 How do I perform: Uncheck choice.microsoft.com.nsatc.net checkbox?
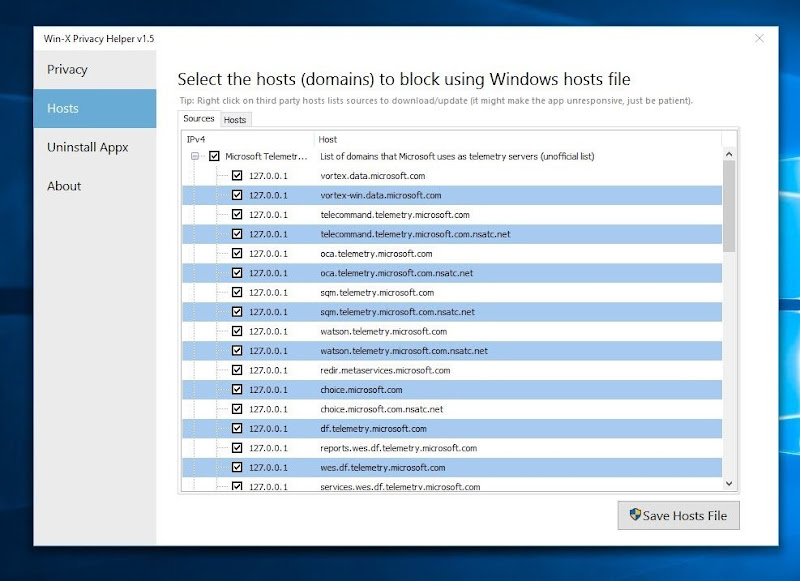tap(237, 409)
